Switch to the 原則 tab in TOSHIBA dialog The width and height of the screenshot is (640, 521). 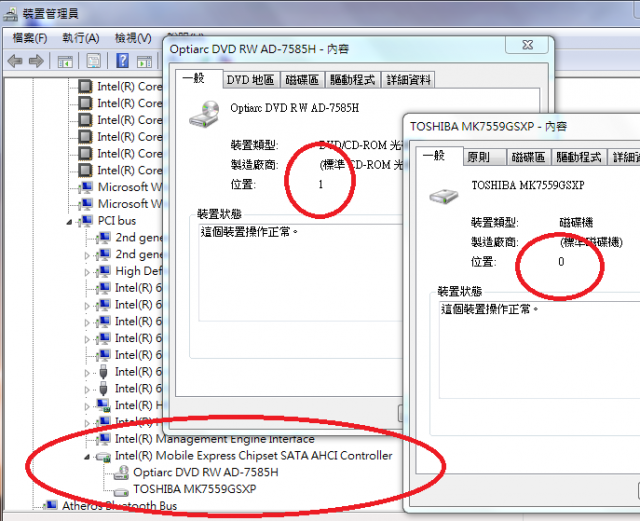click(x=485, y=157)
